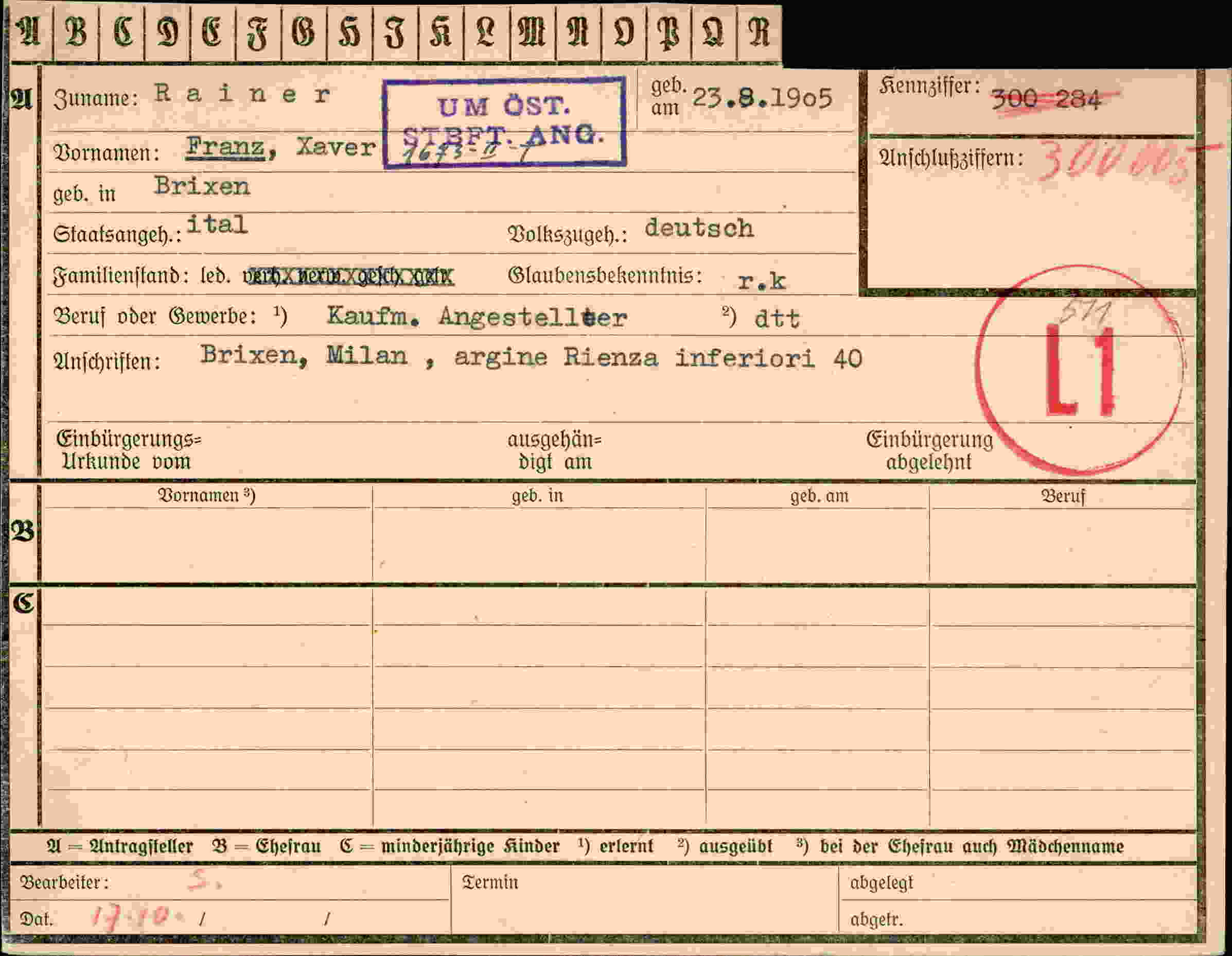Click the crossed-out Kennziffer 300 284

[x=1046, y=99]
